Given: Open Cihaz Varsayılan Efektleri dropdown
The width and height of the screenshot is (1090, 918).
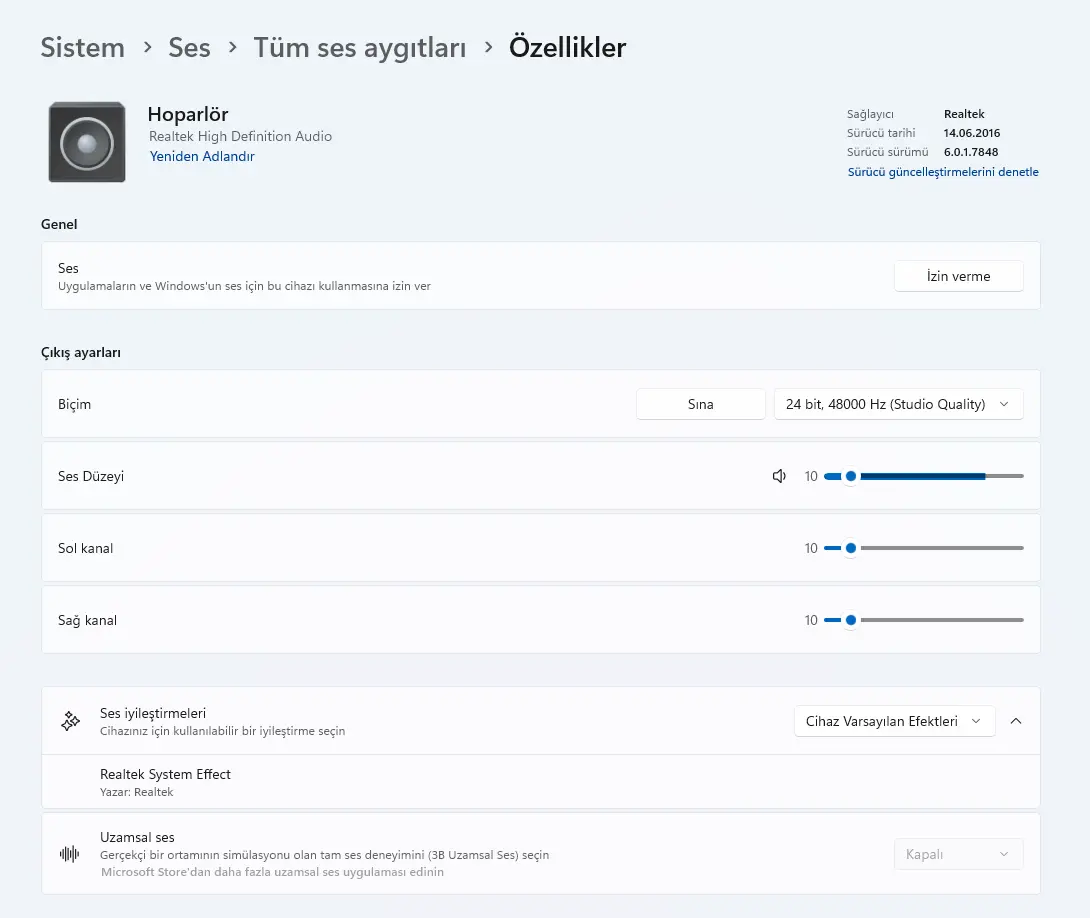Looking at the screenshot, I should 895,721.
